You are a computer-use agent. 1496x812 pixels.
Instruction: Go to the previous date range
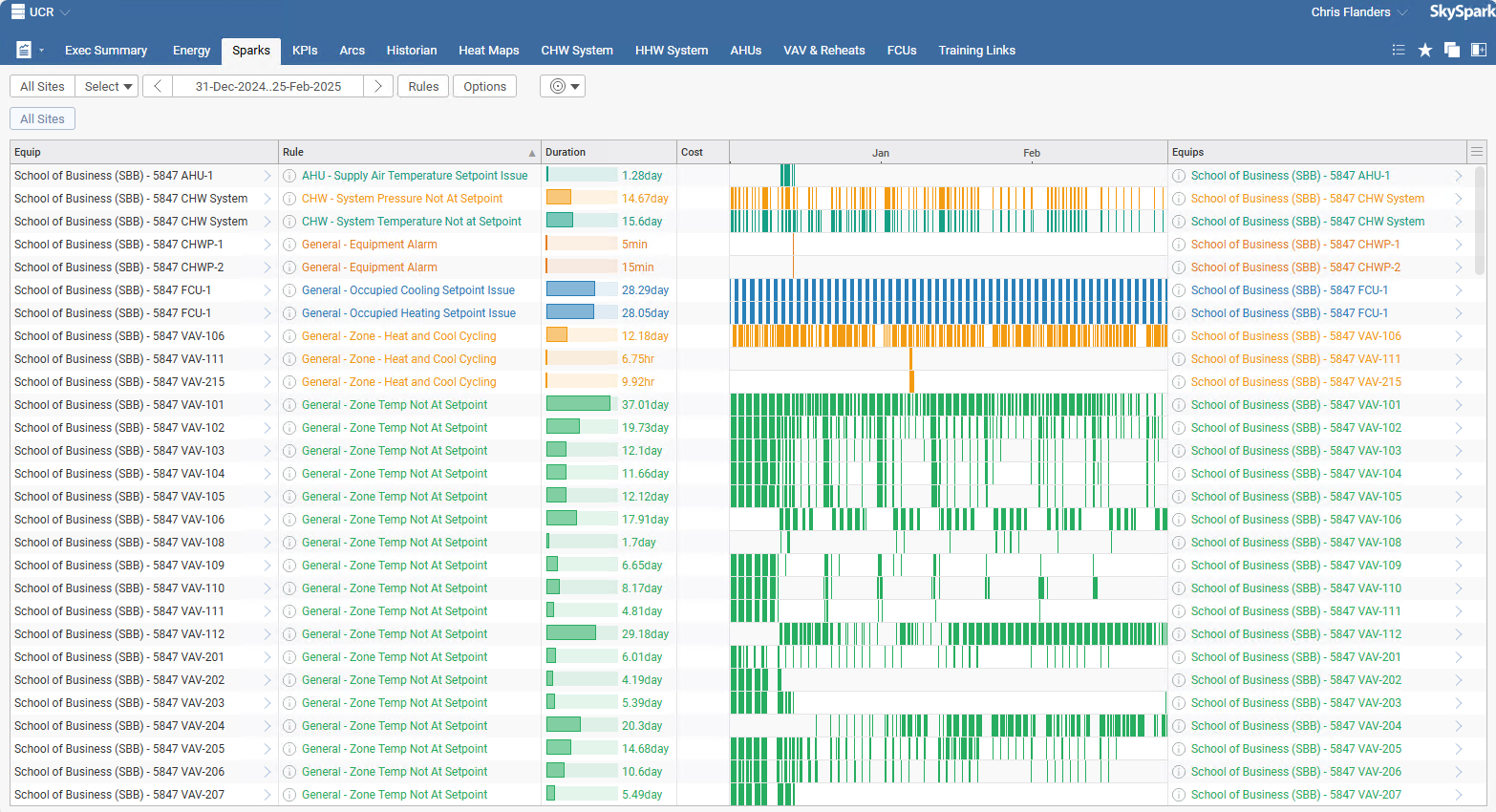(x=158, y=86)
